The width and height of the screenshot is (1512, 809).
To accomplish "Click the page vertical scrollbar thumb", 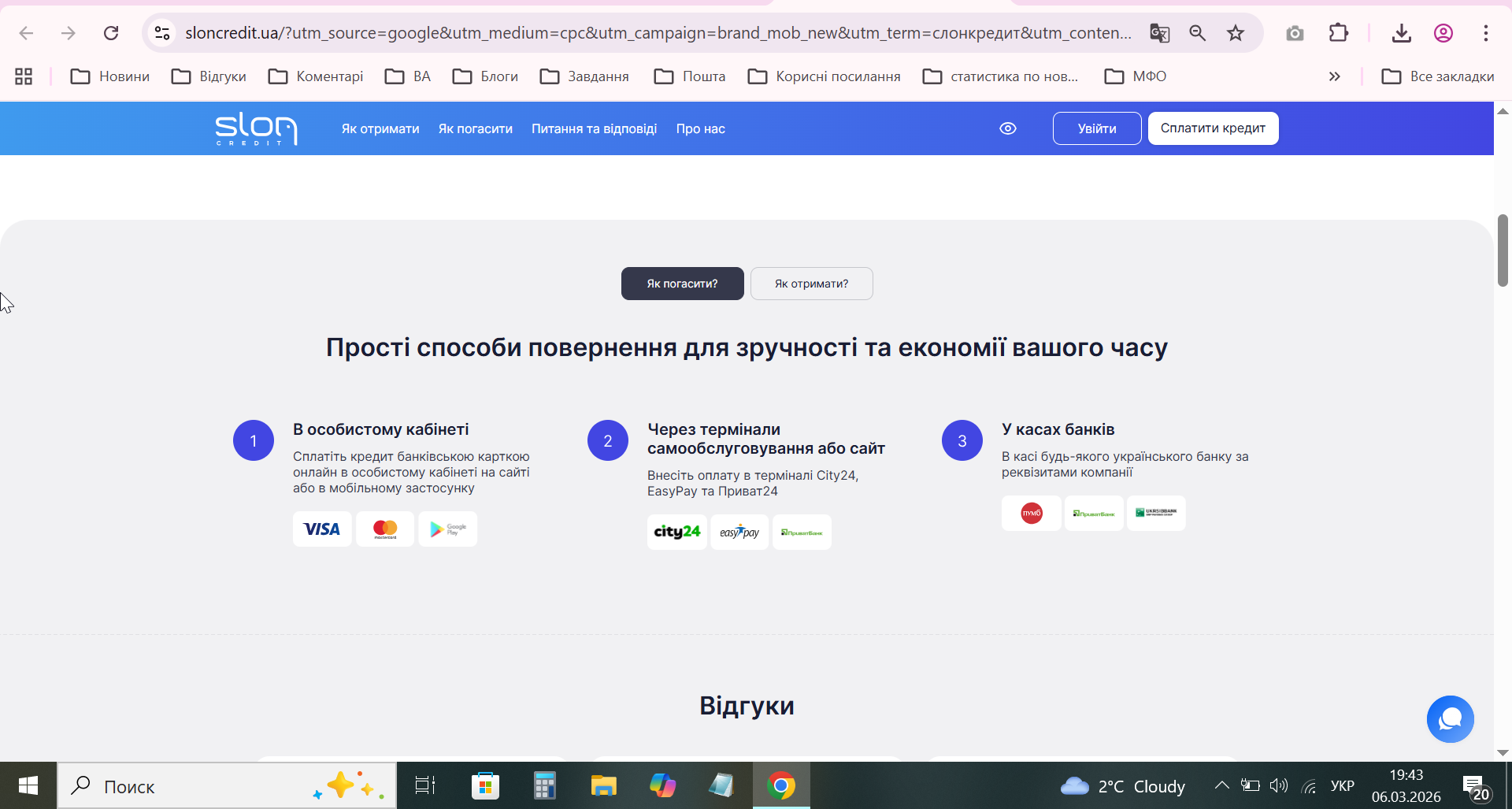I will click(x=1503, y=250).
